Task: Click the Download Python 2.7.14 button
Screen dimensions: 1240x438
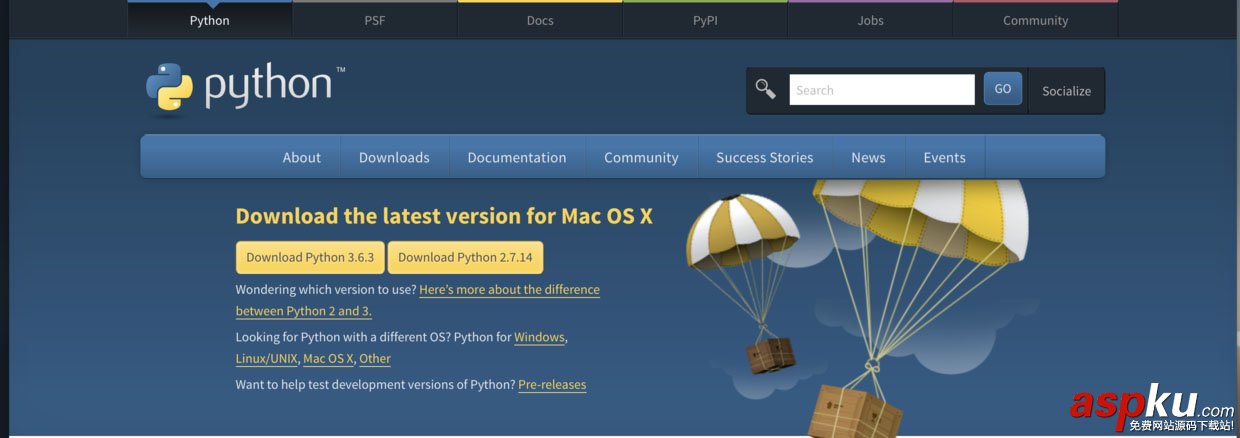Action: tap(465, 257)
